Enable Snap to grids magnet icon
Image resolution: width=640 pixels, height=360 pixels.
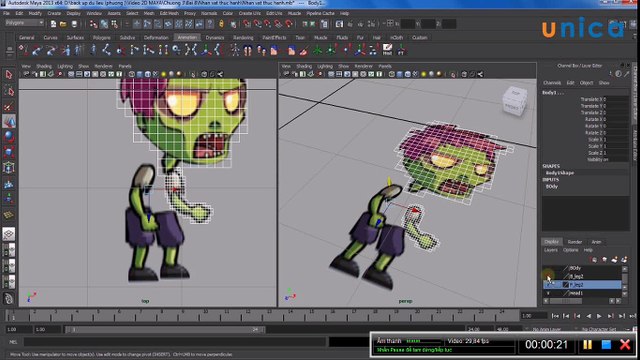247,24
